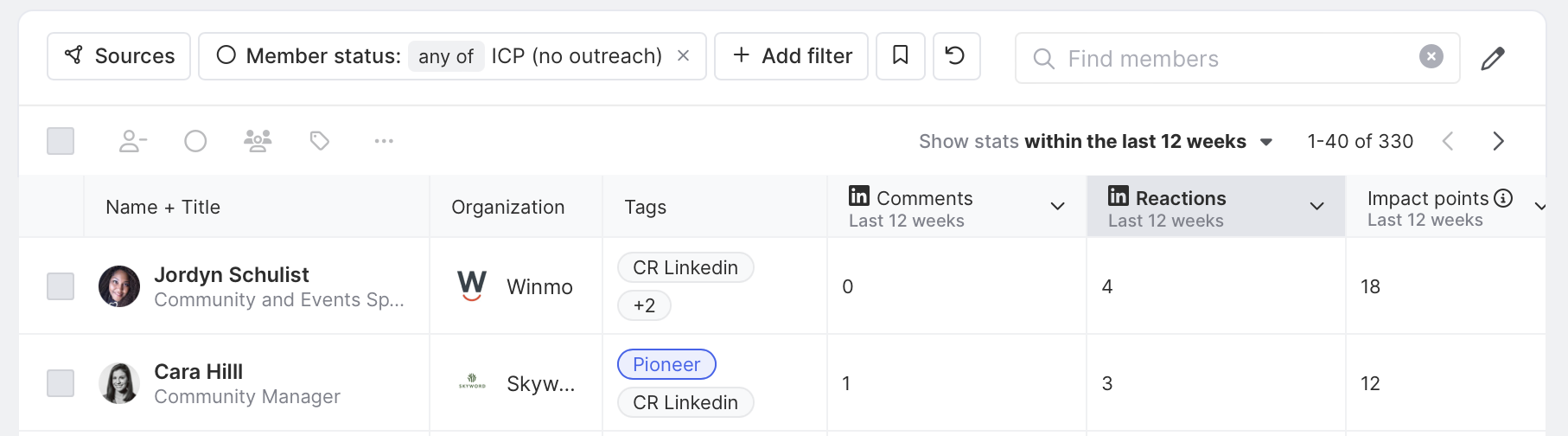Click the pencil edit icon
The height and width of the screenshot is (436, 1568).
click(1493, 58)
